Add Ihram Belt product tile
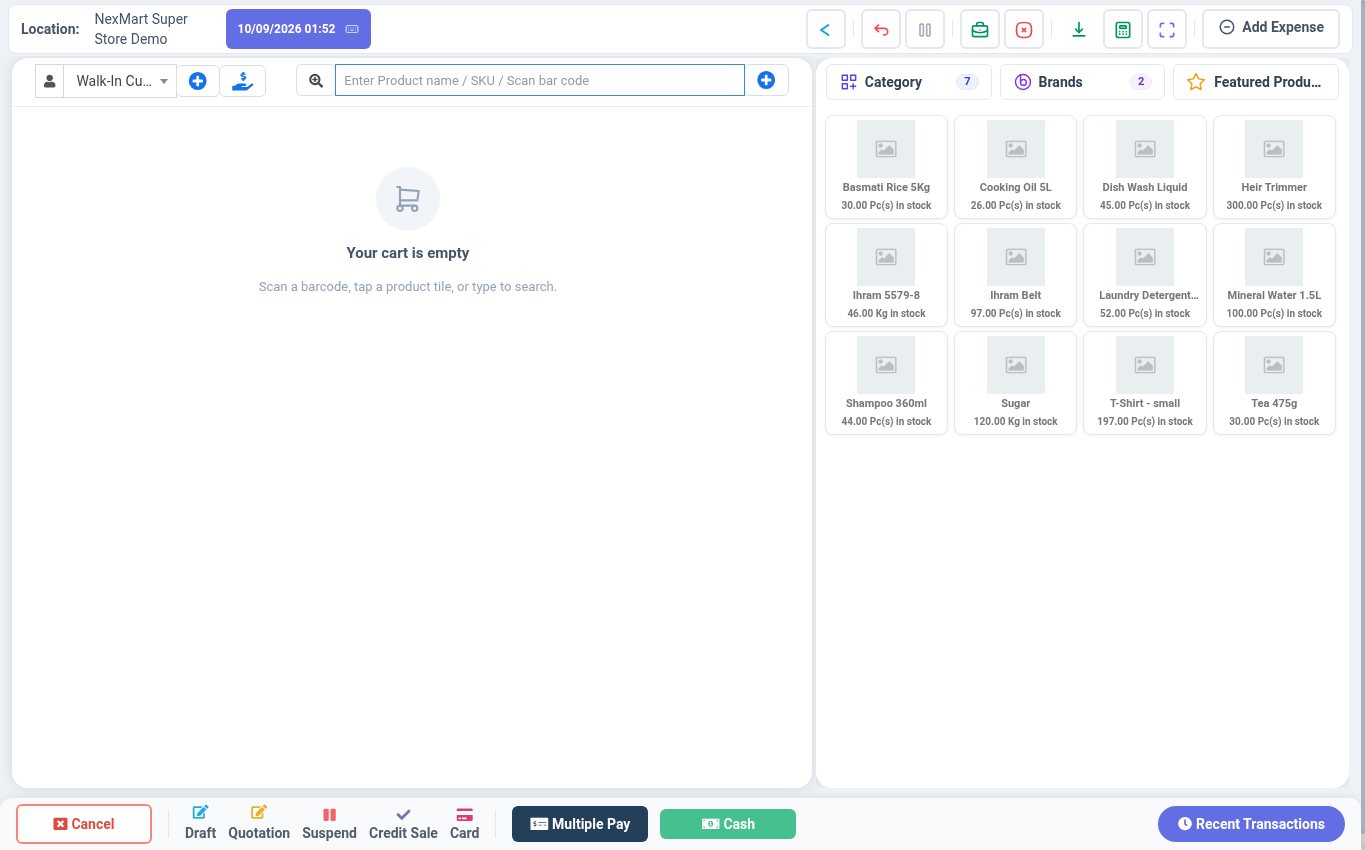 tap(1015, 274)
